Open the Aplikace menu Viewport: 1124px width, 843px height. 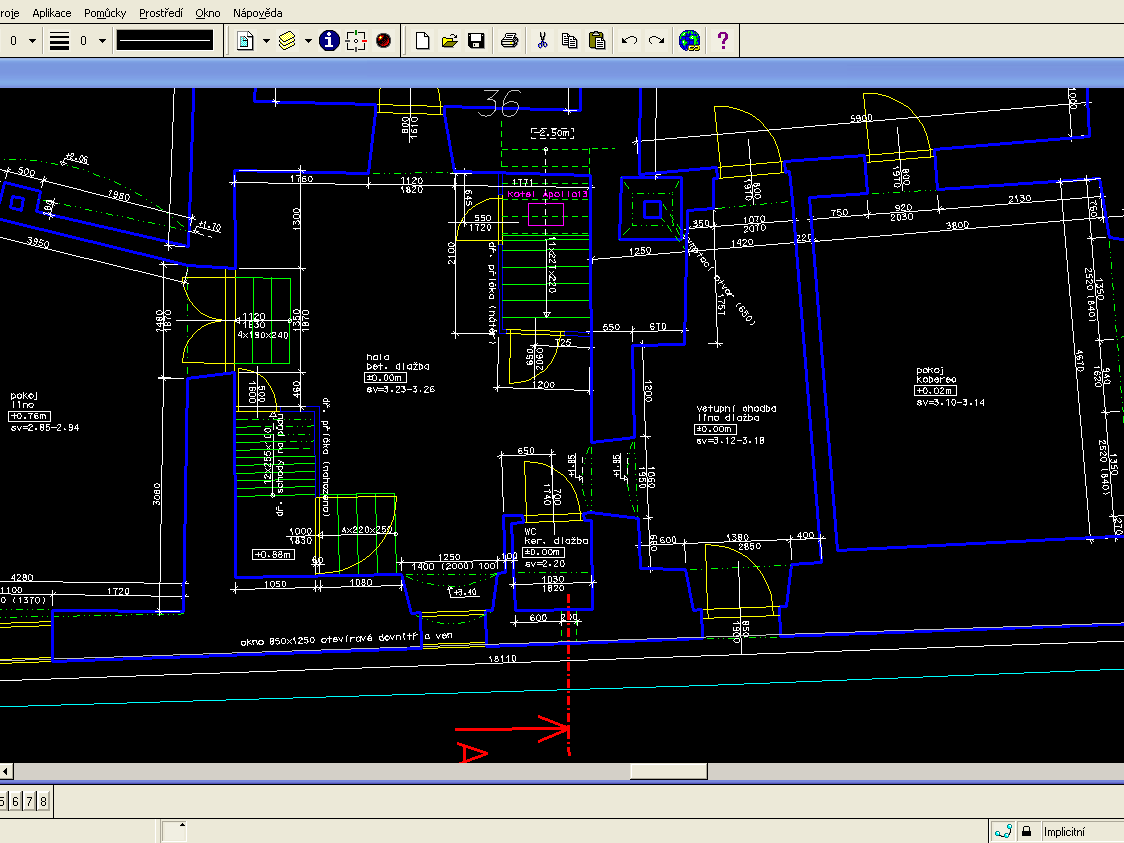52,13
